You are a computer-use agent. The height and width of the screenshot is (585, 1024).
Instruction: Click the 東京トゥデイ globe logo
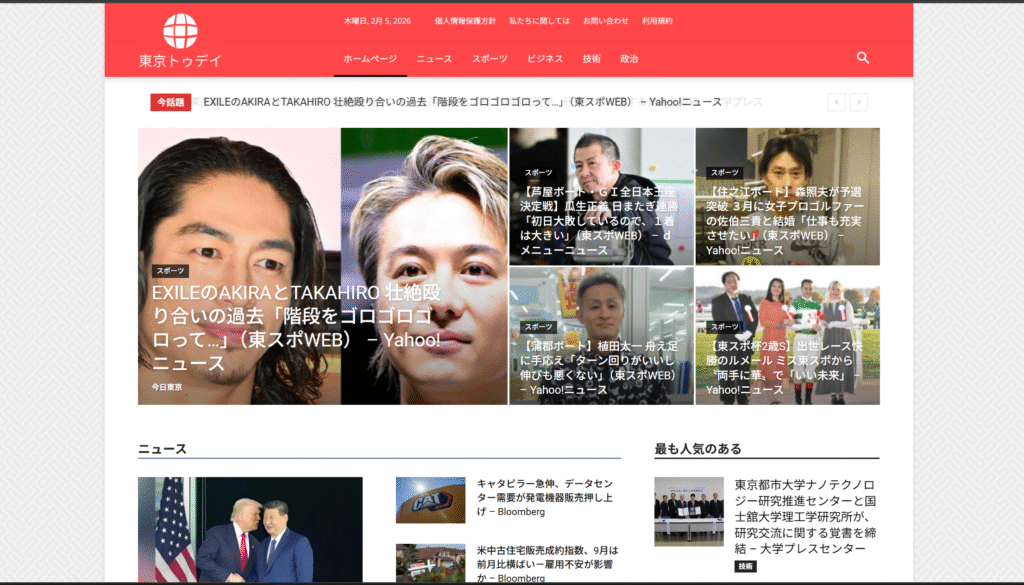180,40
